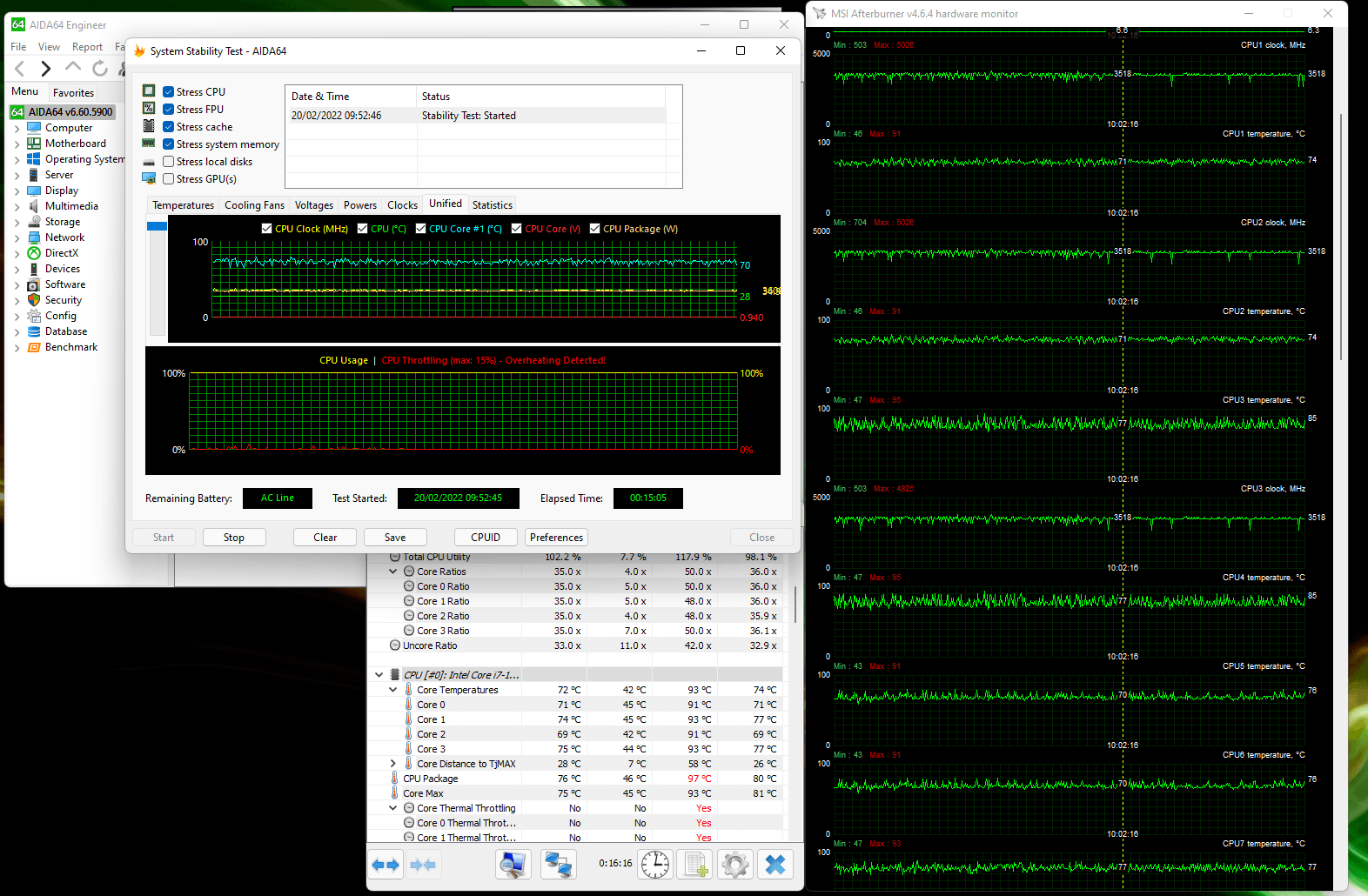Click the vertical graph scale slider
Viewport: 1368px width, 896px height.
(157, 226)
